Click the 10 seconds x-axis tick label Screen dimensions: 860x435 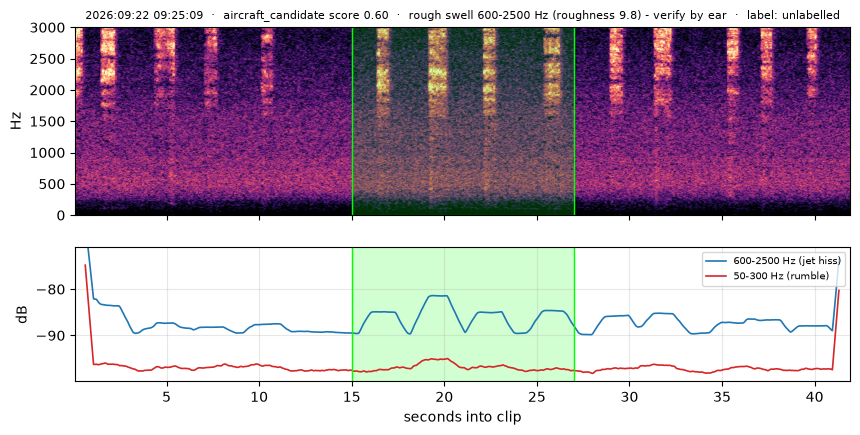[259, 396]
